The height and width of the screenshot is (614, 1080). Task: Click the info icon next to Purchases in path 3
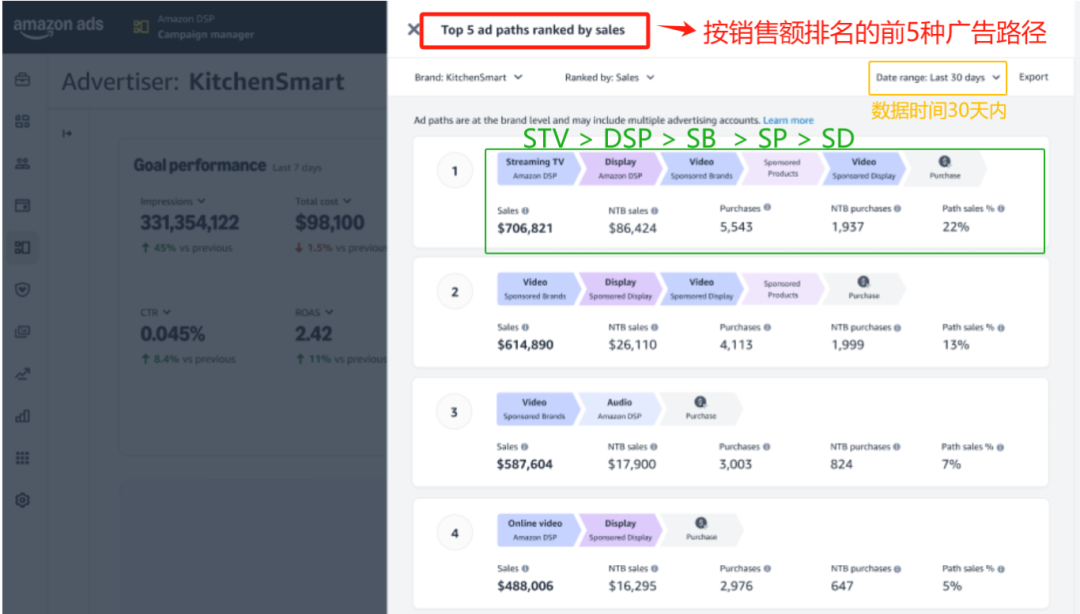pos(767,447)
